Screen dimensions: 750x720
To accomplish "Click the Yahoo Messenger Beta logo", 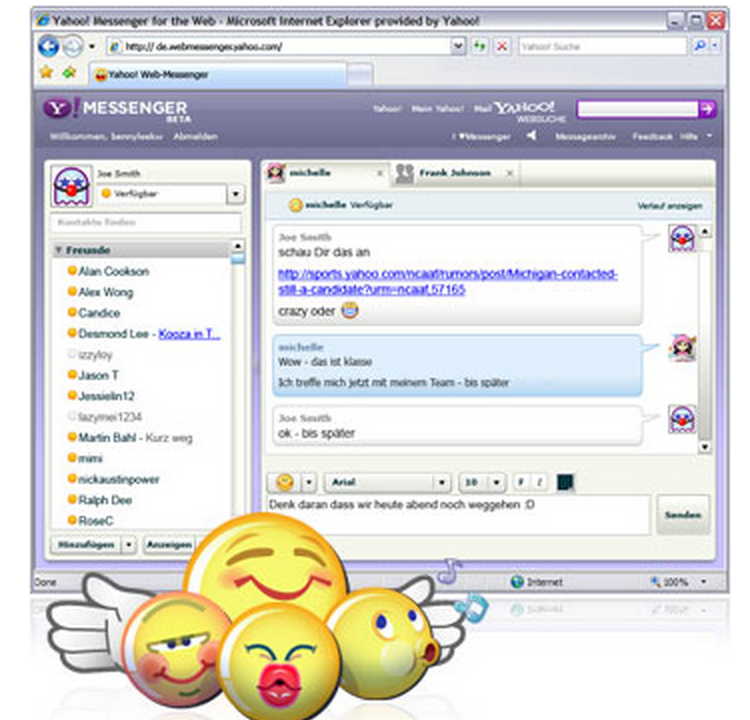I will [x=117, y=110].
